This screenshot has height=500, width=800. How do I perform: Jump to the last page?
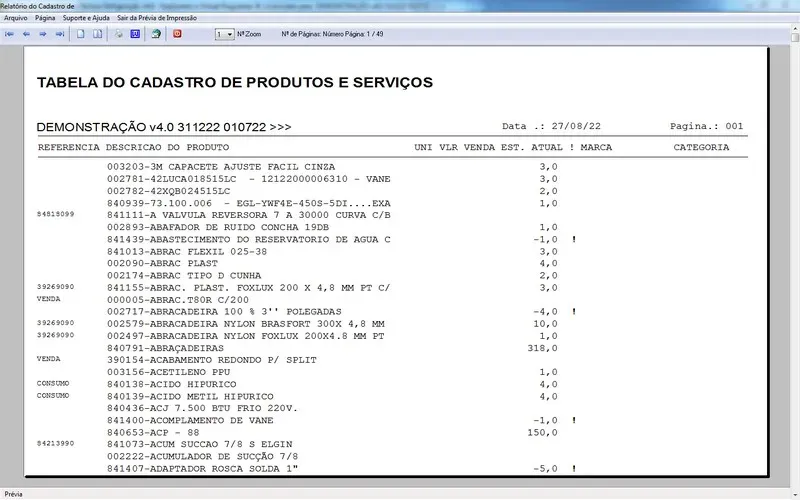(60, 34)
